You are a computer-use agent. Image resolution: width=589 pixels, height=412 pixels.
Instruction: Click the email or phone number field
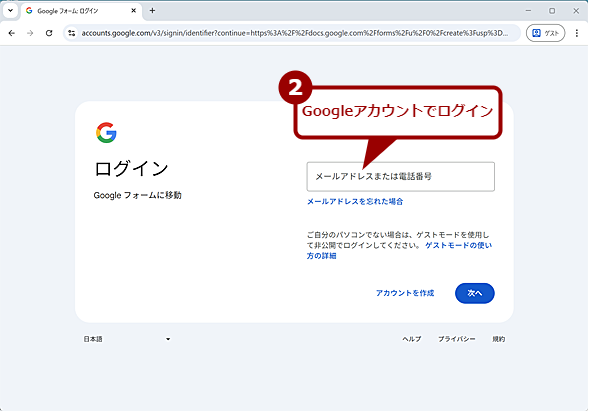tap(400, 177)
